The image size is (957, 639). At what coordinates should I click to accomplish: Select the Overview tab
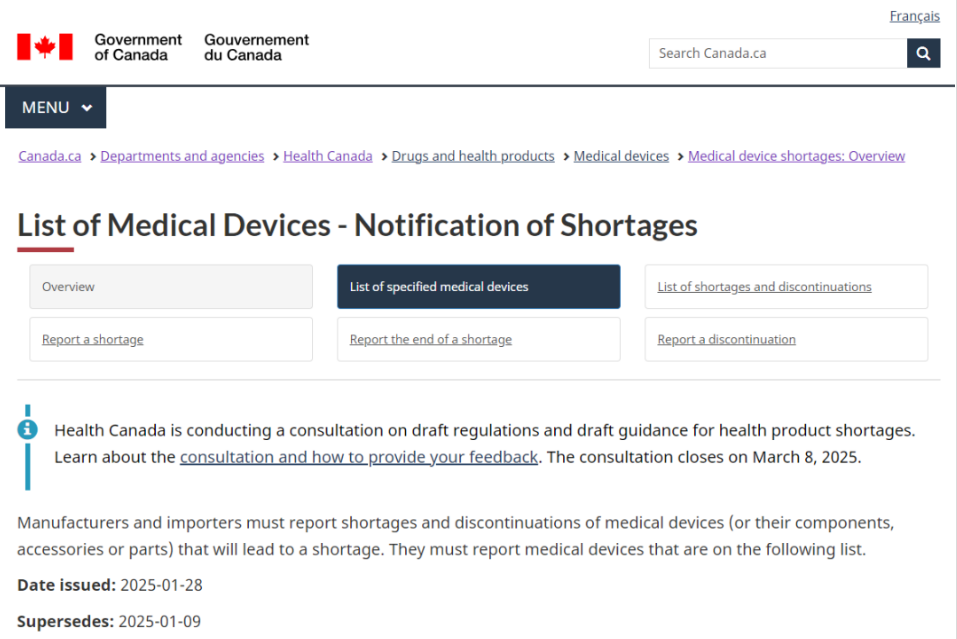(171, 287)
